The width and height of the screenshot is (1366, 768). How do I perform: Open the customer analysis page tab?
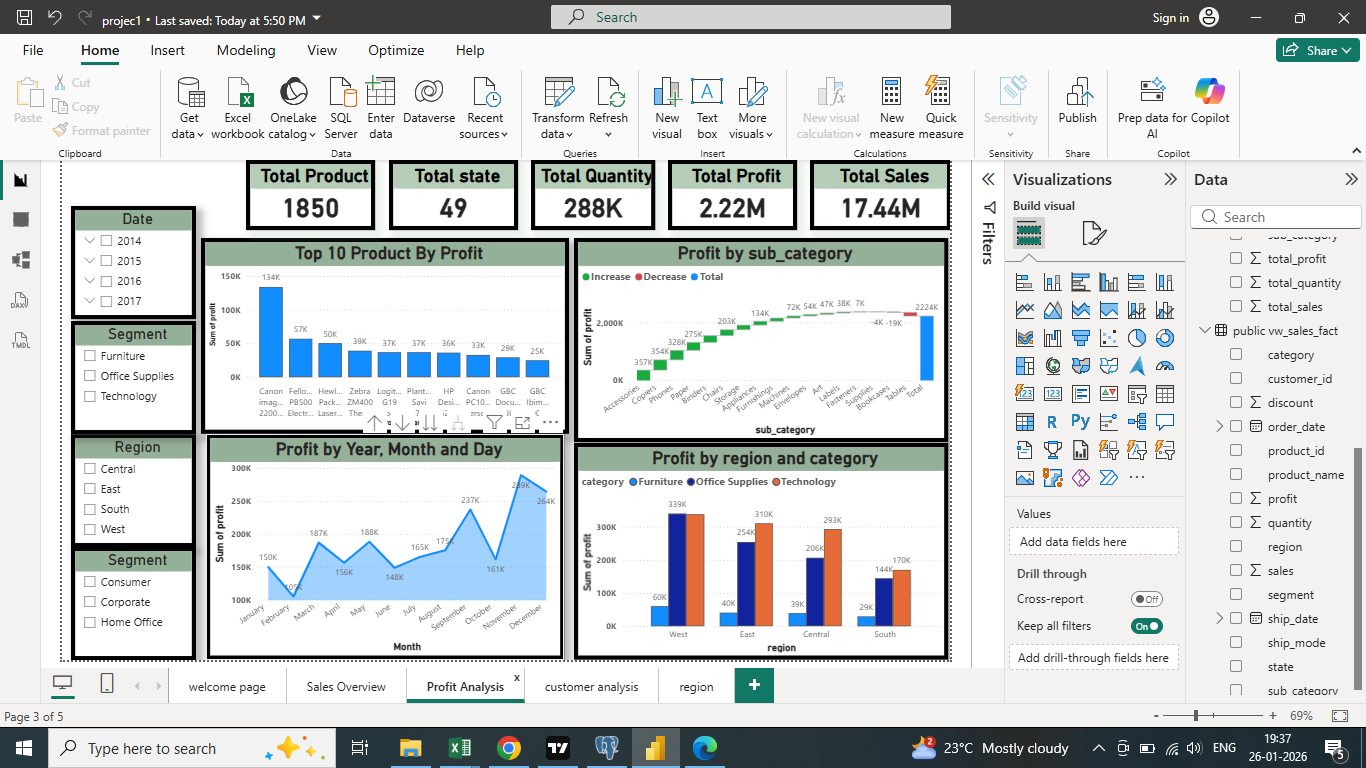tap(592, 687)
